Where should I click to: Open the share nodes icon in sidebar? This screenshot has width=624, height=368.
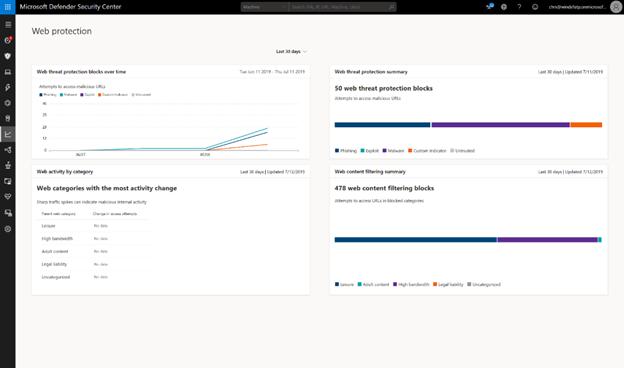click(x=8, y=150)
